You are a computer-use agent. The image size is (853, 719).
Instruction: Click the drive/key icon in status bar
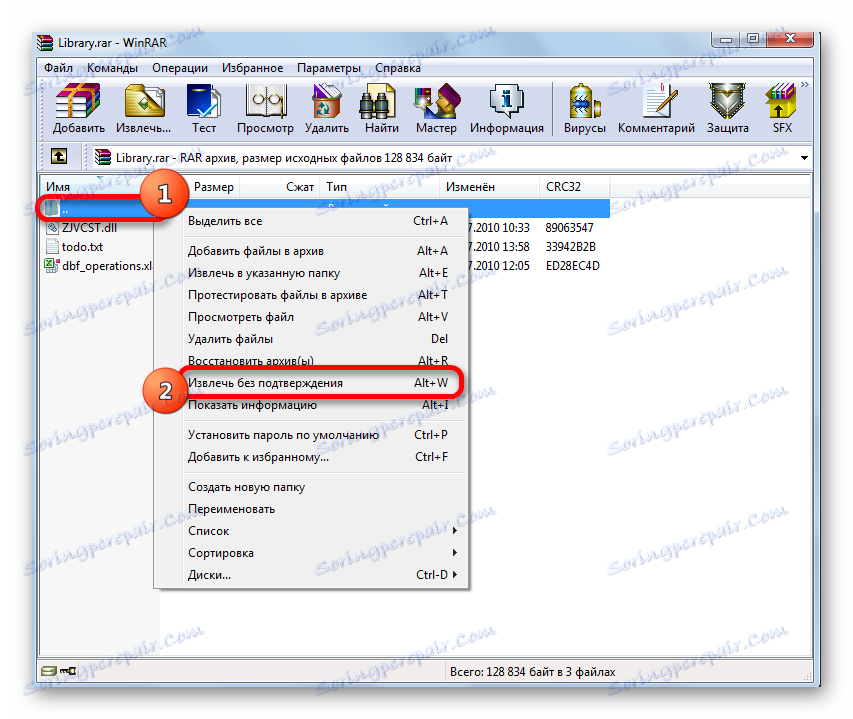tap(58, 671)
